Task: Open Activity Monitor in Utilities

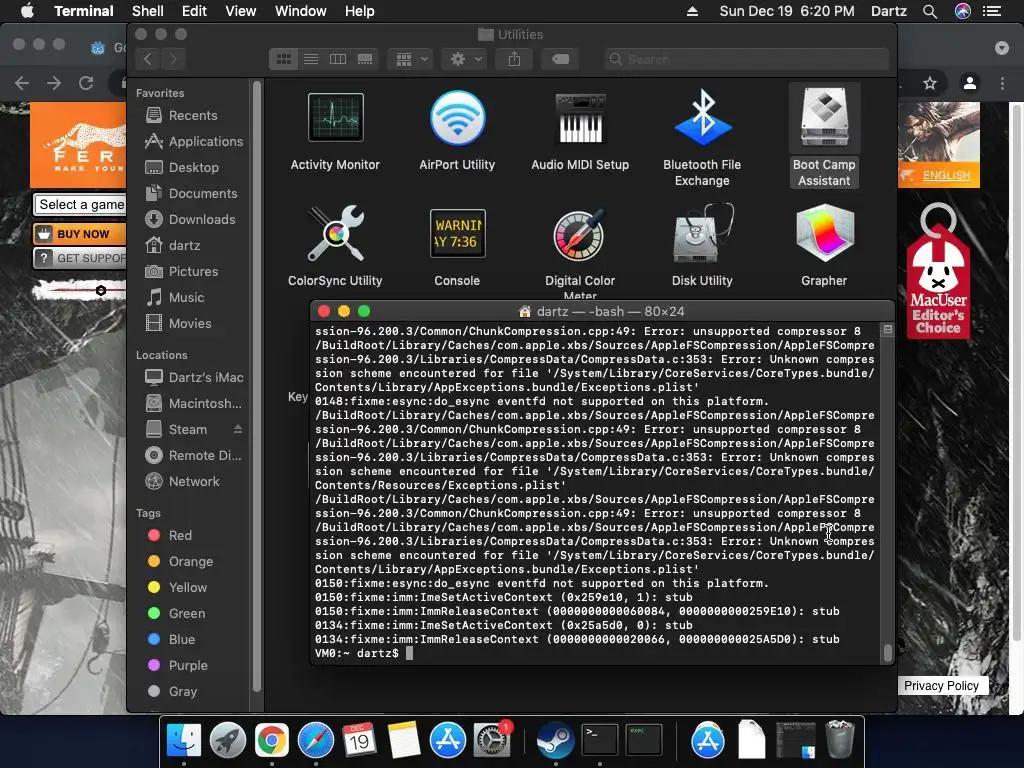Action: [335, 118]
